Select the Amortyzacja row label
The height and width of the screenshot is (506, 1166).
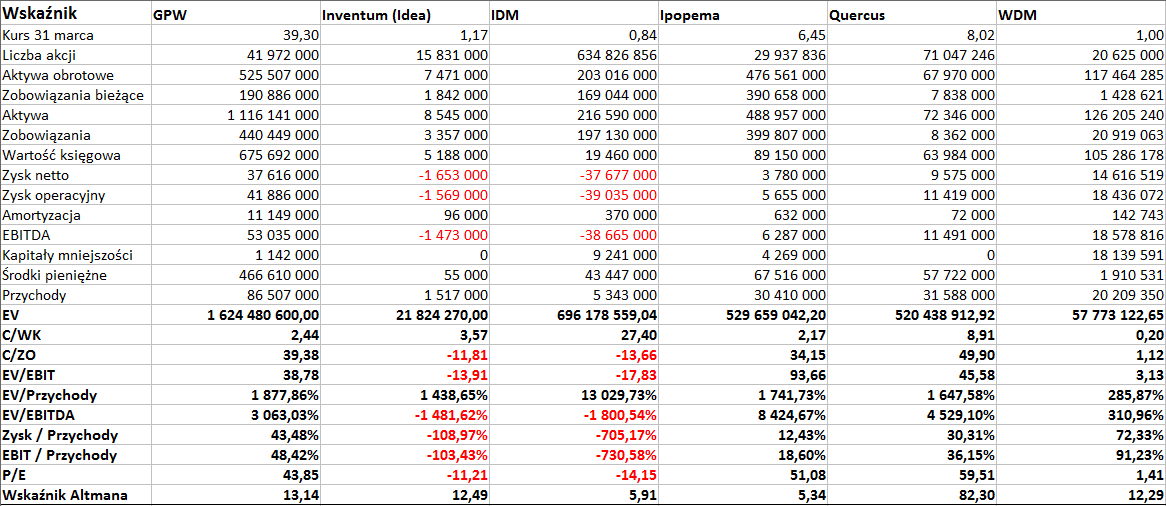click(41, 216)
